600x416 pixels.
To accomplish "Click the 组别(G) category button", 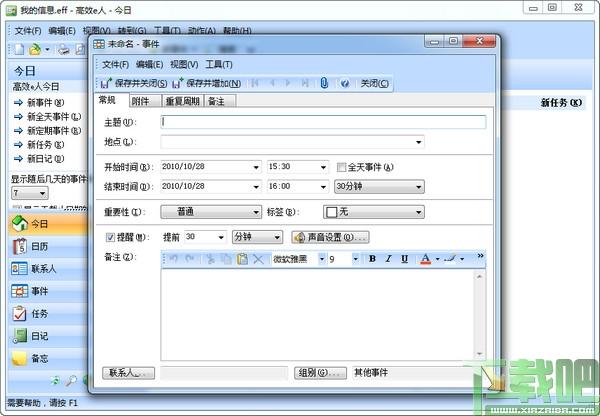I will pyautogui.click(x=320, y=373).
